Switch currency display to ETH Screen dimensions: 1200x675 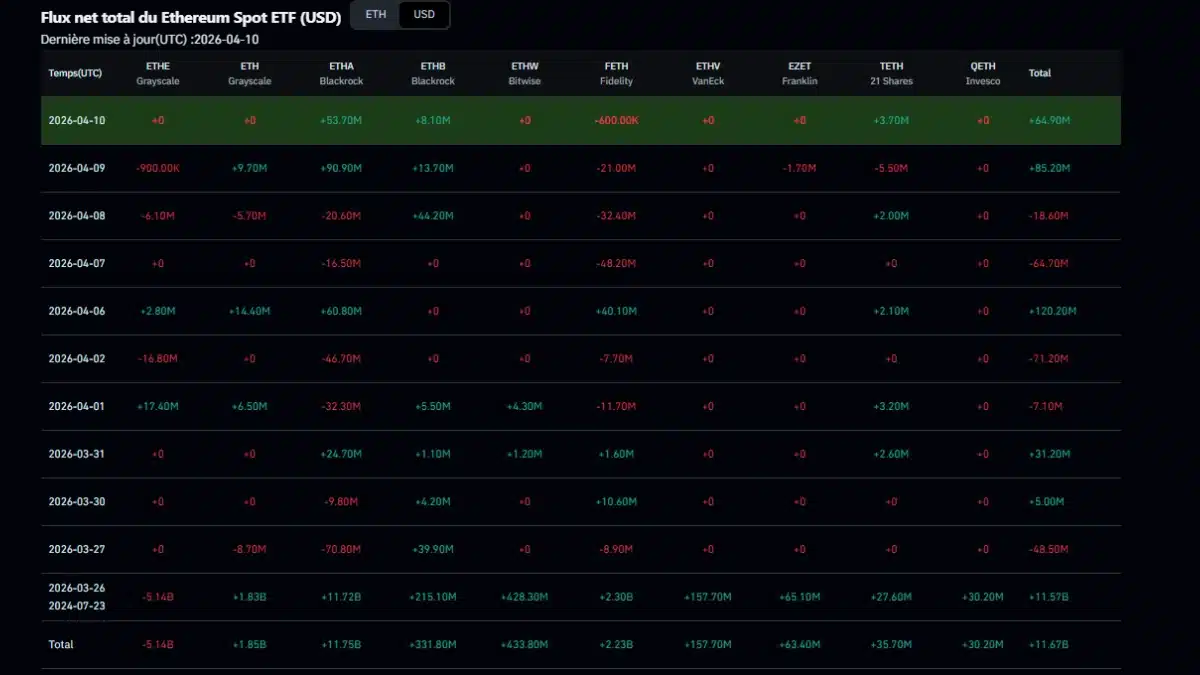click(x=374, y=15)
